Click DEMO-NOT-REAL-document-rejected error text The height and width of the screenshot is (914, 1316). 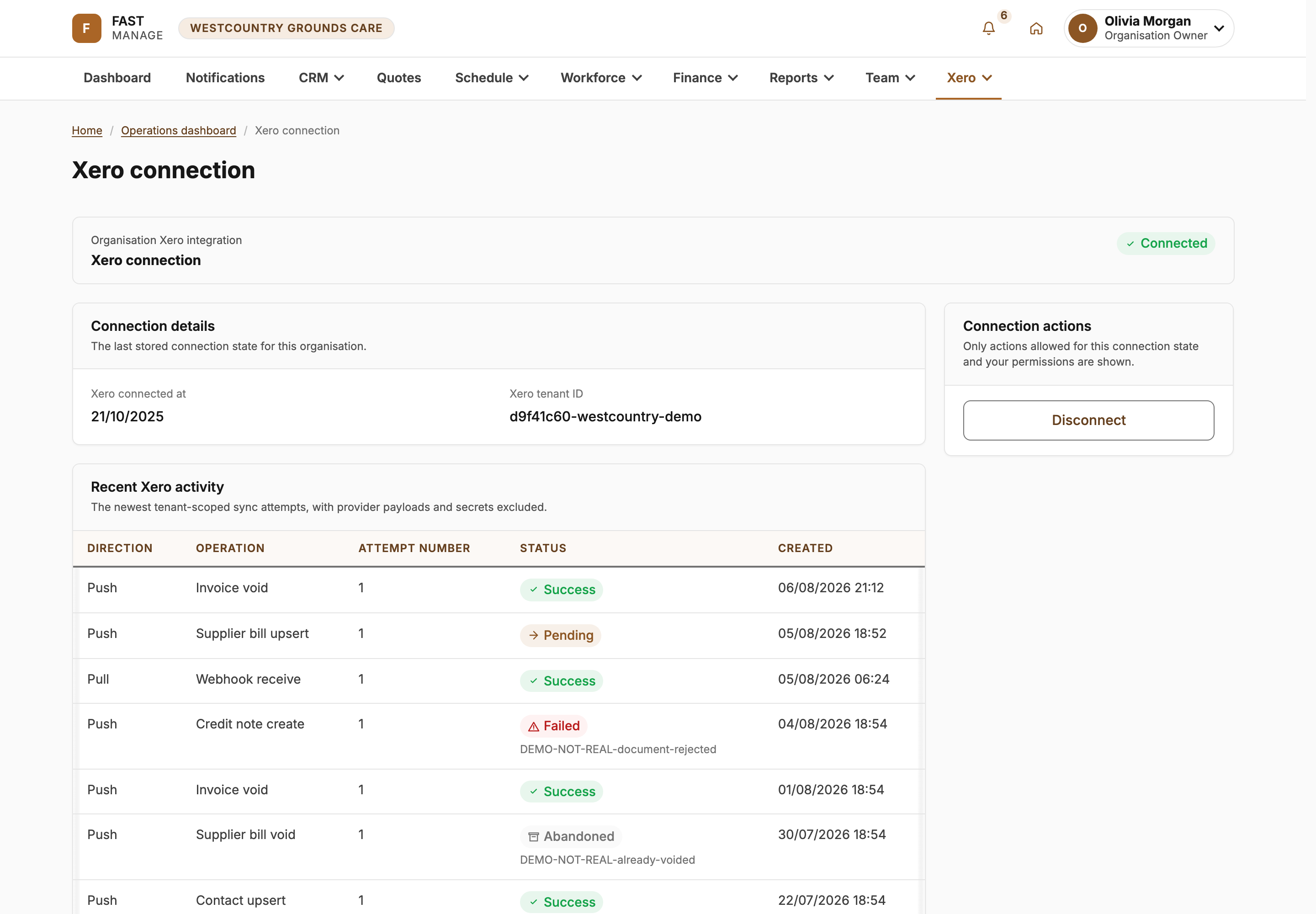pos(618,749)
